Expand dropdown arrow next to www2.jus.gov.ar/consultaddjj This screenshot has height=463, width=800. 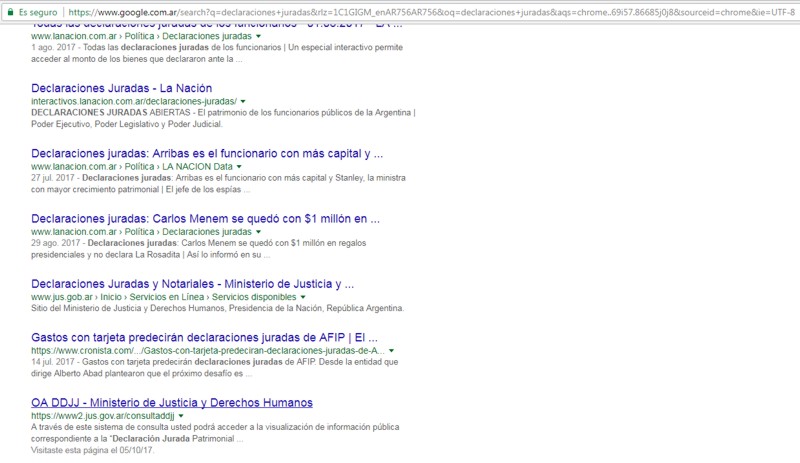click(181, 416)
